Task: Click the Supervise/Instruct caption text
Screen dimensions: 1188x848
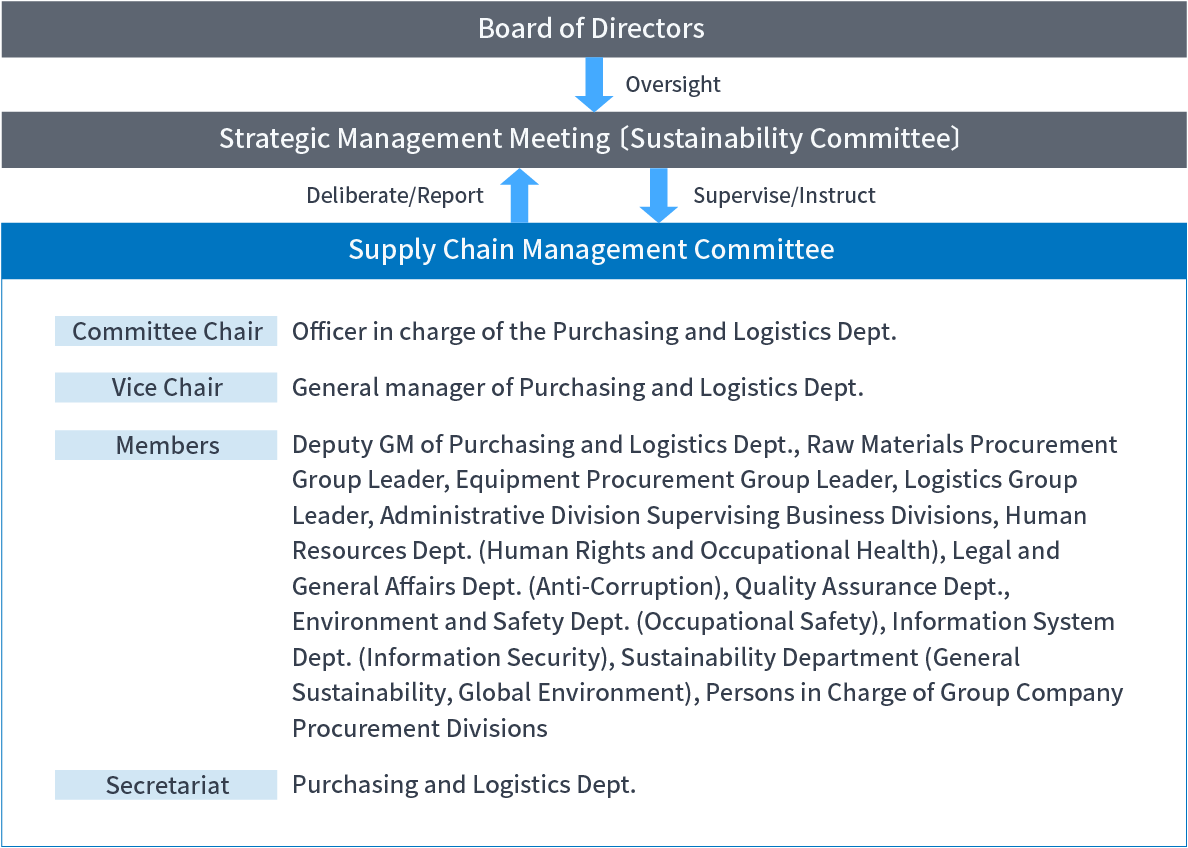Action: [784, 196]
